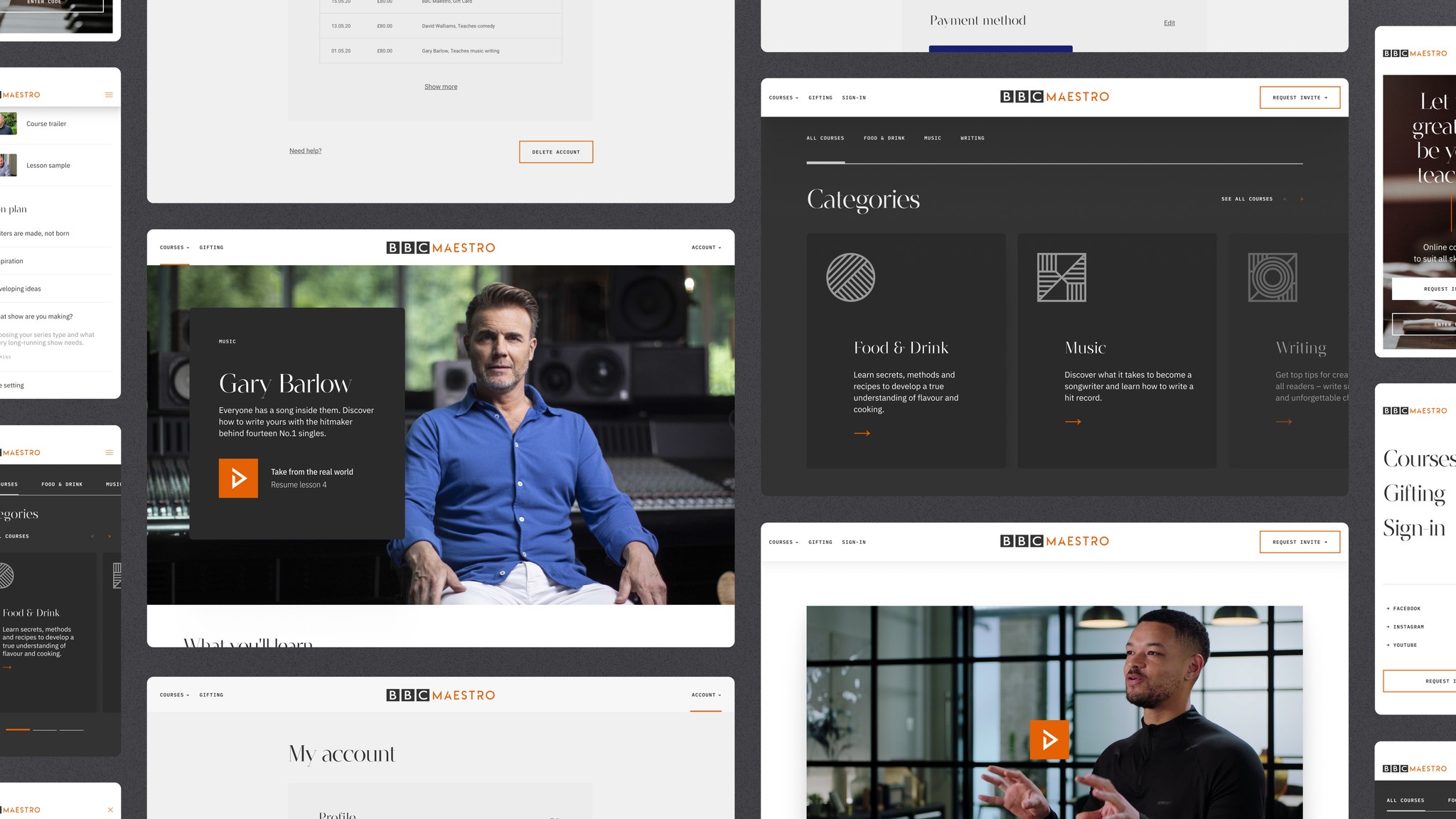The image size is (1456, 819).
Task: Click the DELETE ACCOUNT button
Action: [555, 151]
